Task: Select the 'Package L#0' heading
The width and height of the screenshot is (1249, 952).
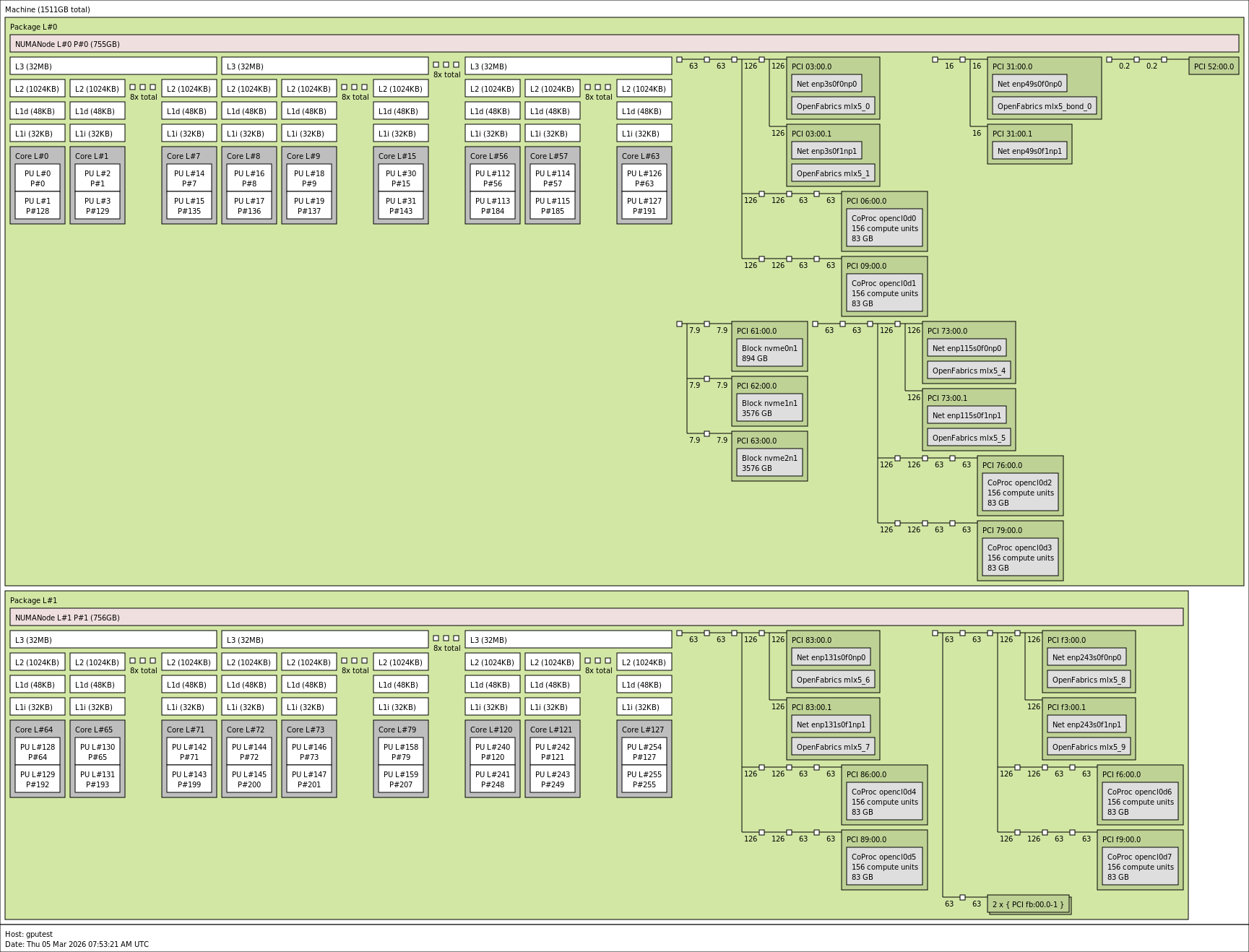Action: (33, 27)
